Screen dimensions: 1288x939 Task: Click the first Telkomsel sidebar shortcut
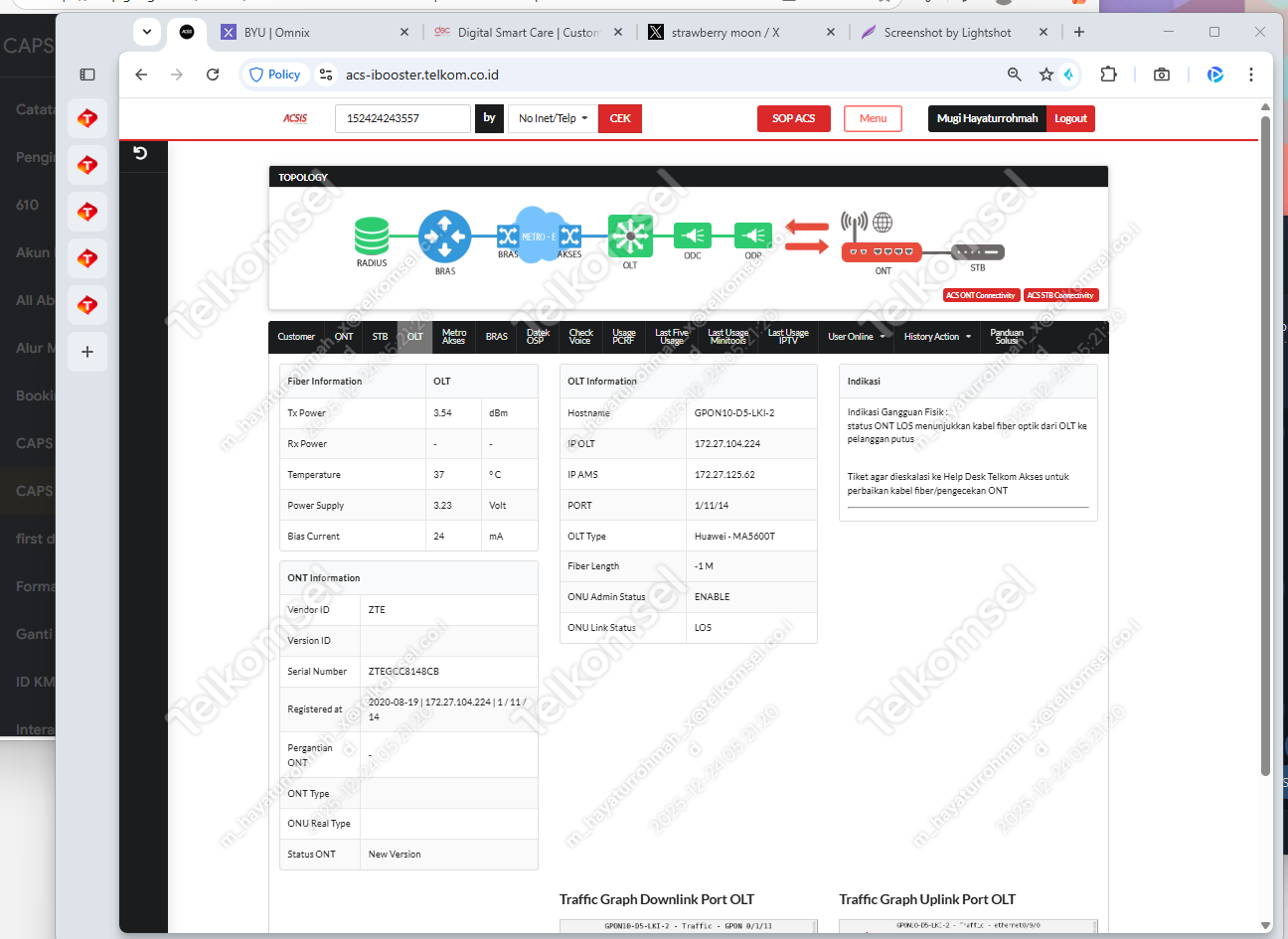click(87, 118)
